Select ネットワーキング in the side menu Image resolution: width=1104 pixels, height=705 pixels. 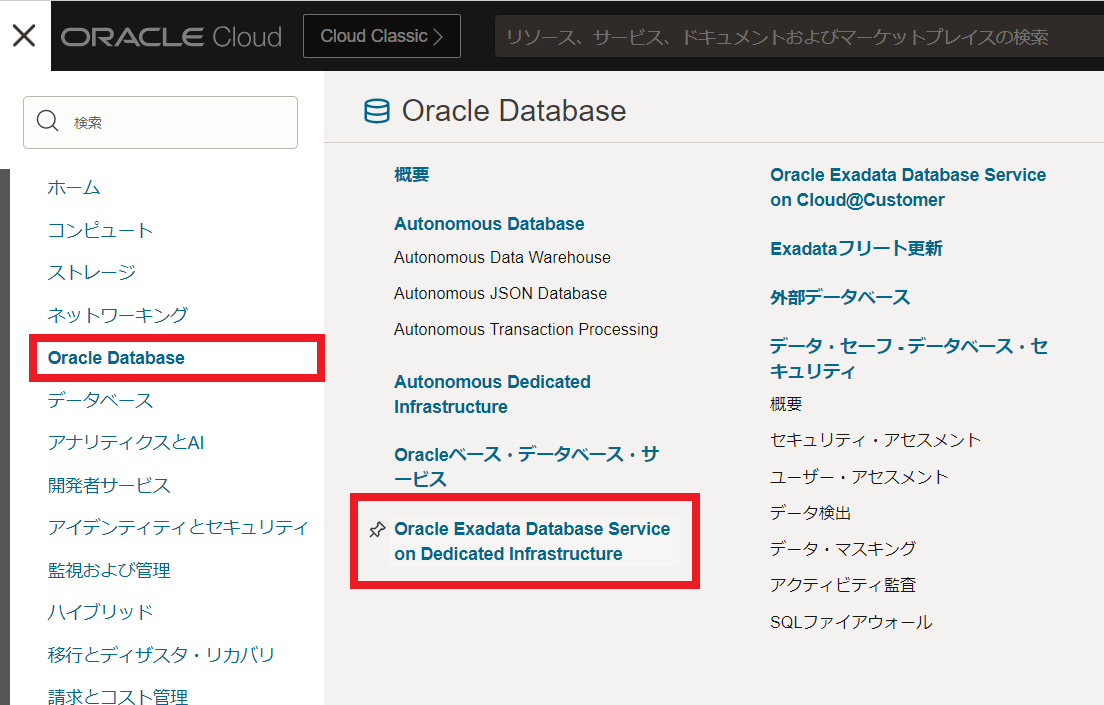117,315
